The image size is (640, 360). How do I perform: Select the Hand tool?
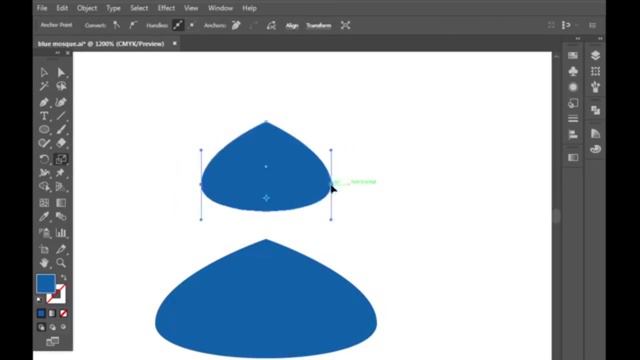pyautogui.click(x=44, y=263)
